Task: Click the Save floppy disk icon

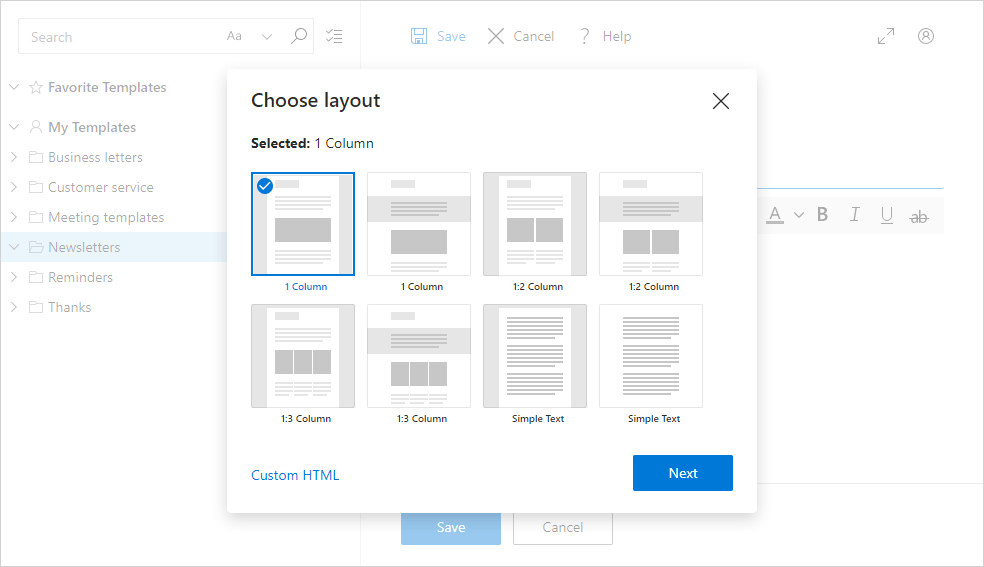Action: pyautogui.click(x=419, y=36)
